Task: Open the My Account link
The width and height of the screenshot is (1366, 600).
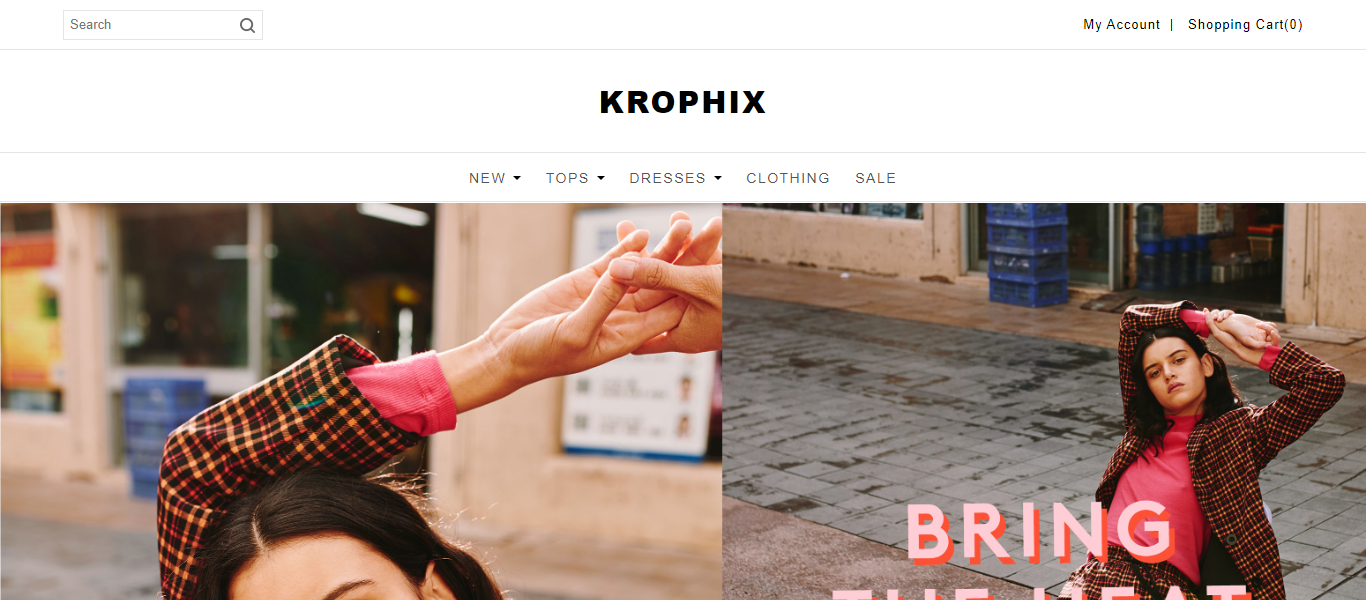Action: tap(1121, 25)
